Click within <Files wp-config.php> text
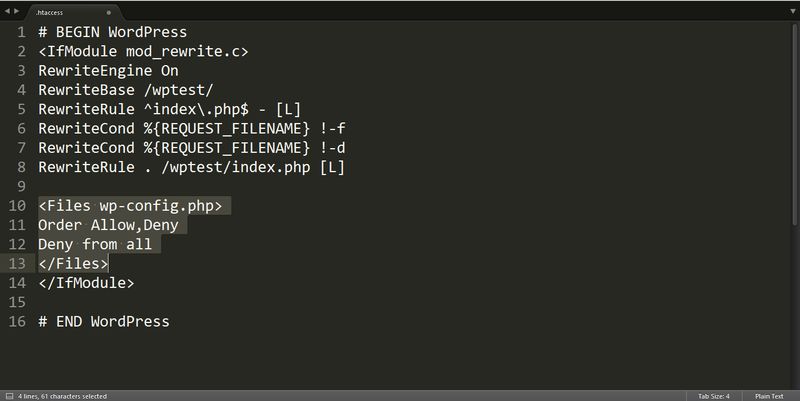Screen dimensions: 800x401 pos(130,206)
